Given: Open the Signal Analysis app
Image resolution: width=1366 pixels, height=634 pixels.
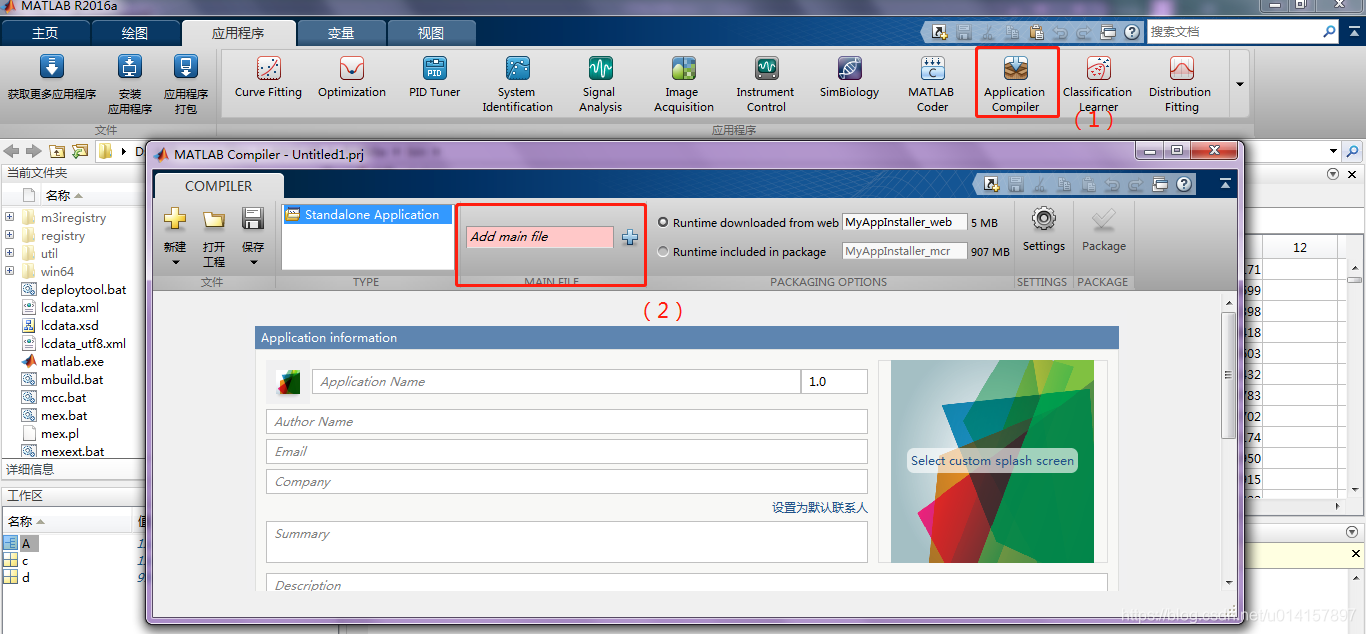Looking at the screenshot, I should (600, 83).
